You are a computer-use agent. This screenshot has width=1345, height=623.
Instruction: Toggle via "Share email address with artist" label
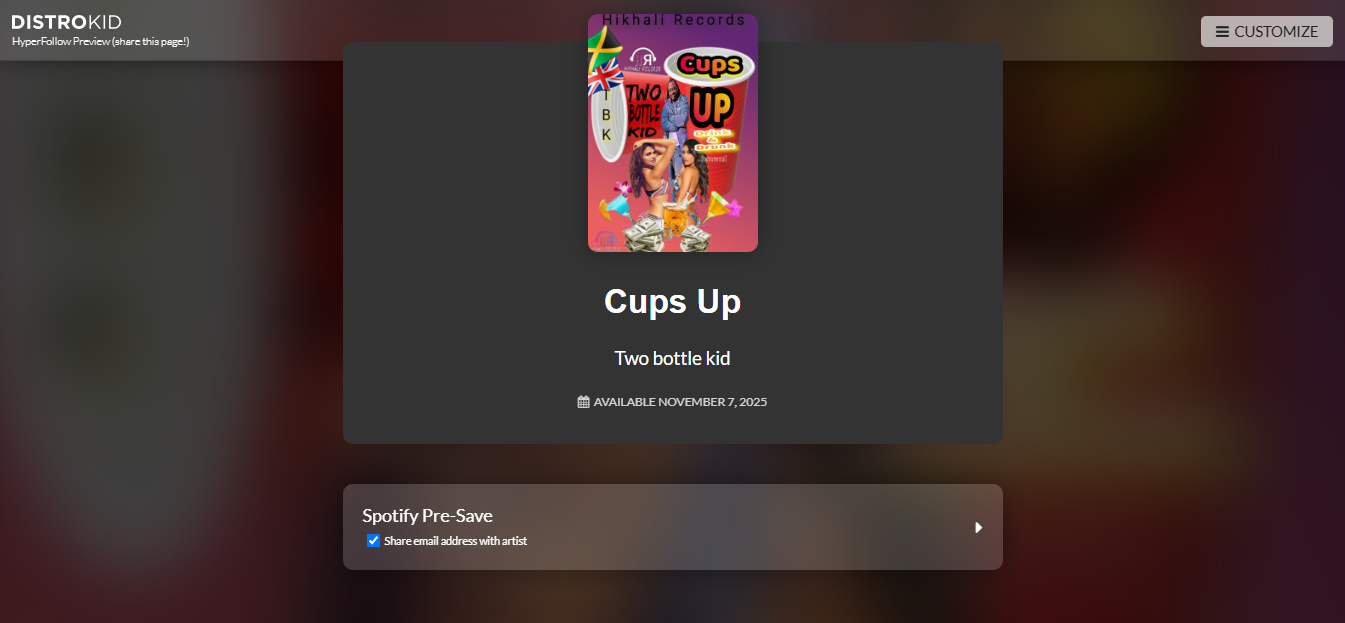455,541
